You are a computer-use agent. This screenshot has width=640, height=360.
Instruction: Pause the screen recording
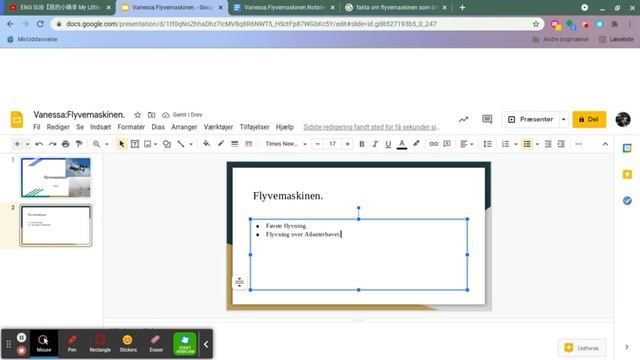22,338
